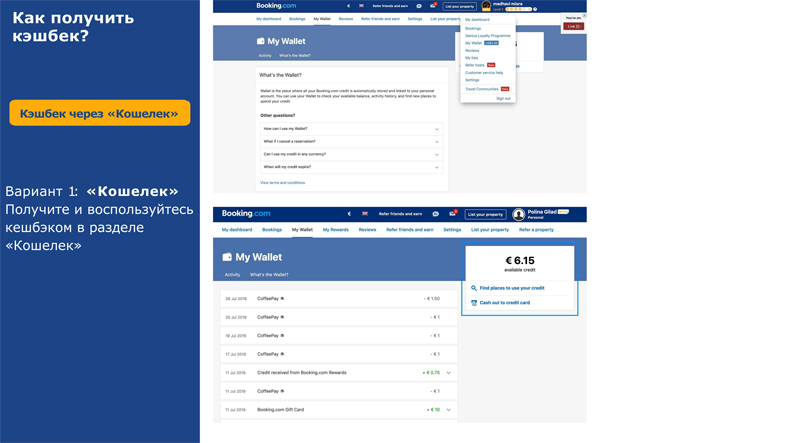Open currency selector on madhavi misra page
This screenshot has width=788, height=443.
(348, 6)
